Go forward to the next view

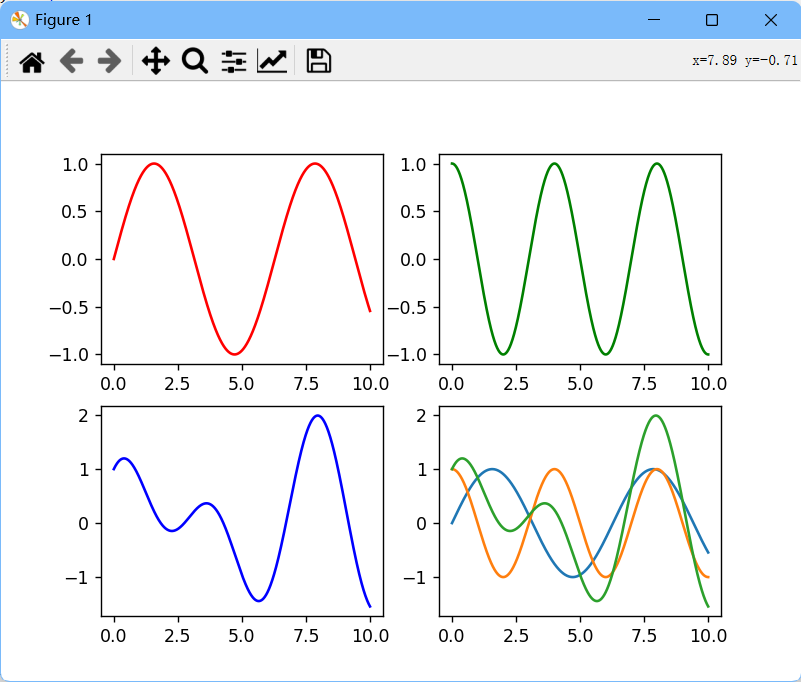point(109,61)
